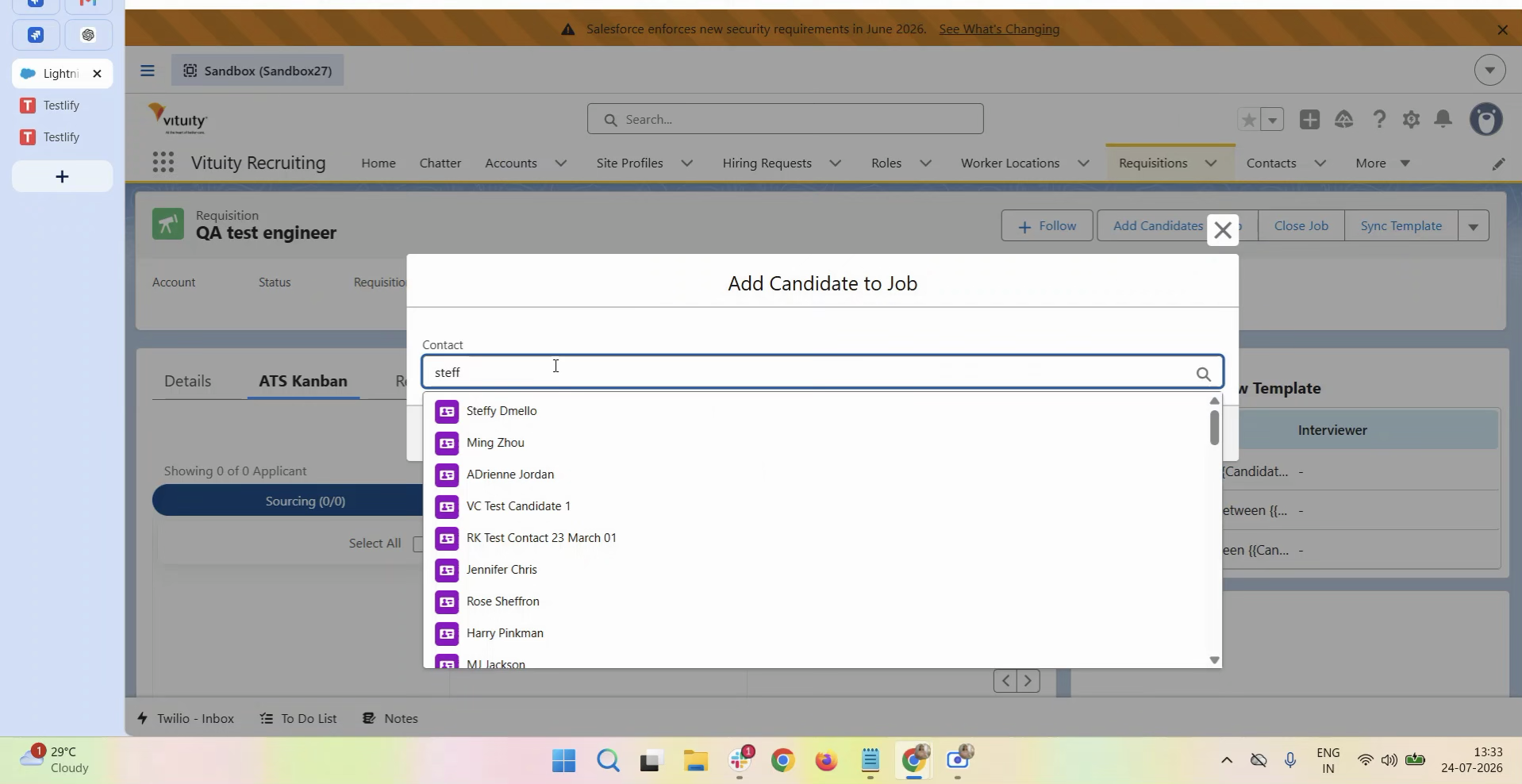Open the sidebar hamburger menu icon

pos(148,71)
